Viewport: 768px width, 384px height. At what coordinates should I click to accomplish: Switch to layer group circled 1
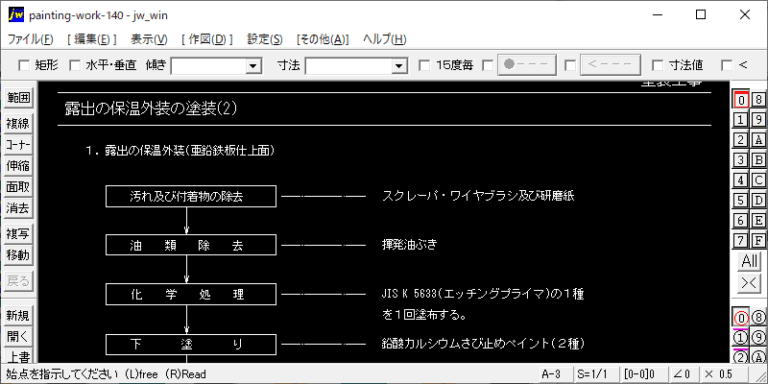pos(741,338)
